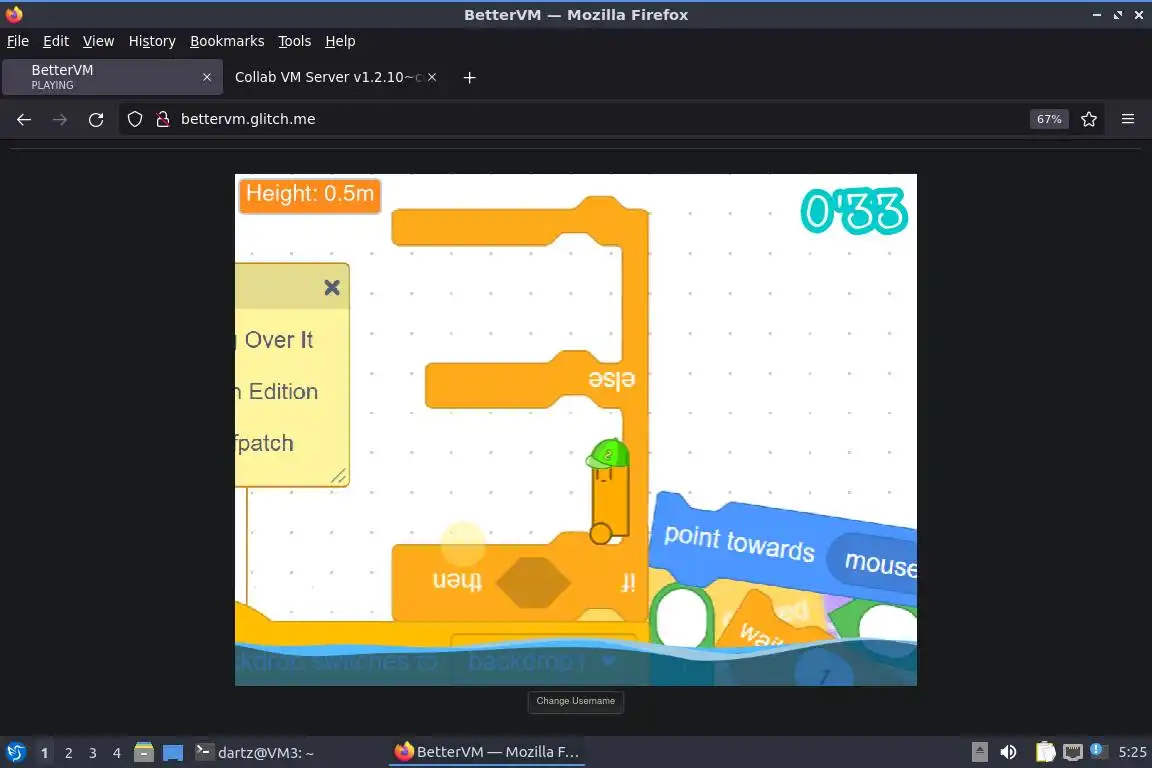Click the "Over It" text in the note
This screenshot has height=768, width=1152.
point(279,340)
